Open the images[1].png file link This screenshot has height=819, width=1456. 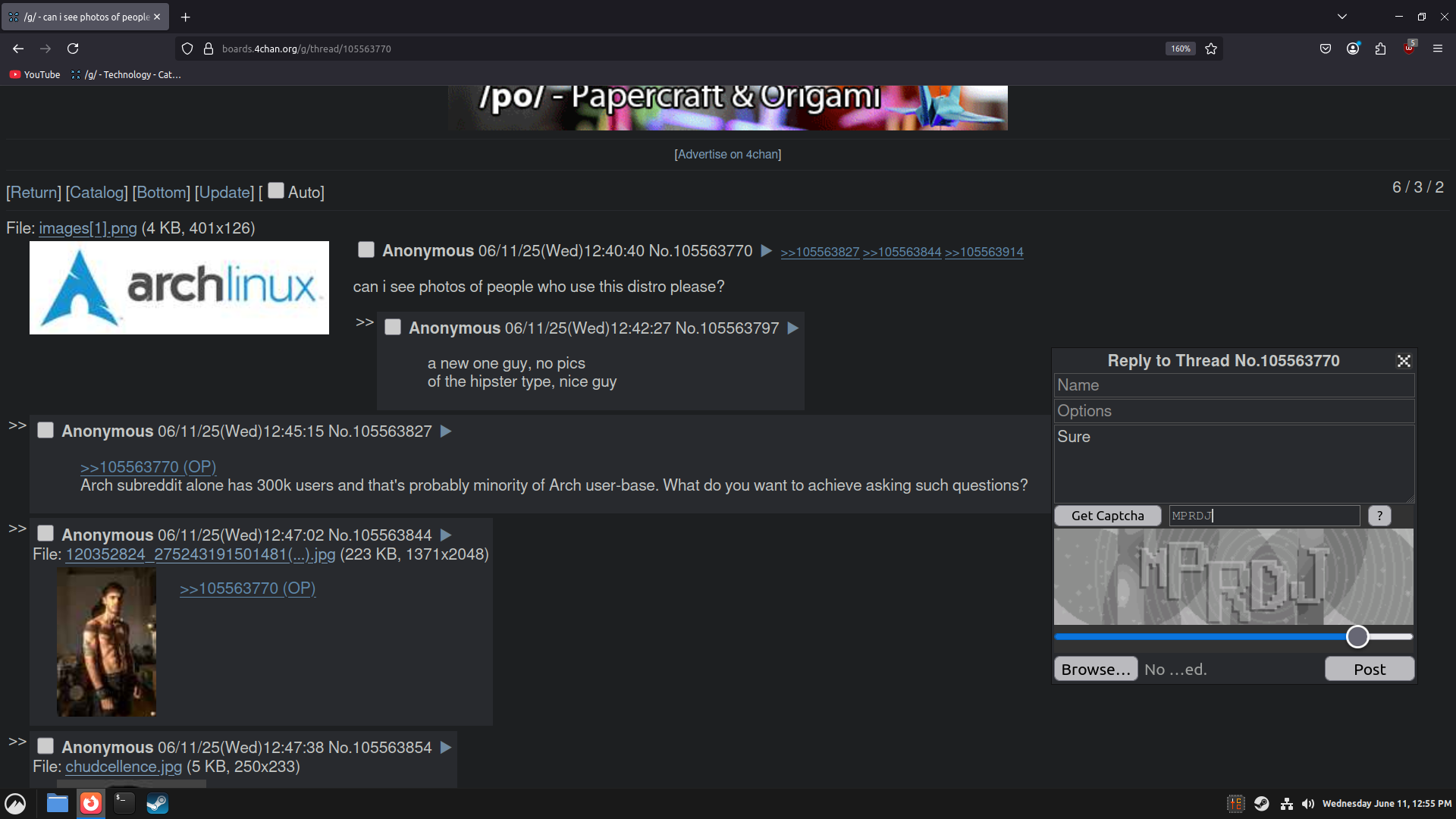point(88,228)
